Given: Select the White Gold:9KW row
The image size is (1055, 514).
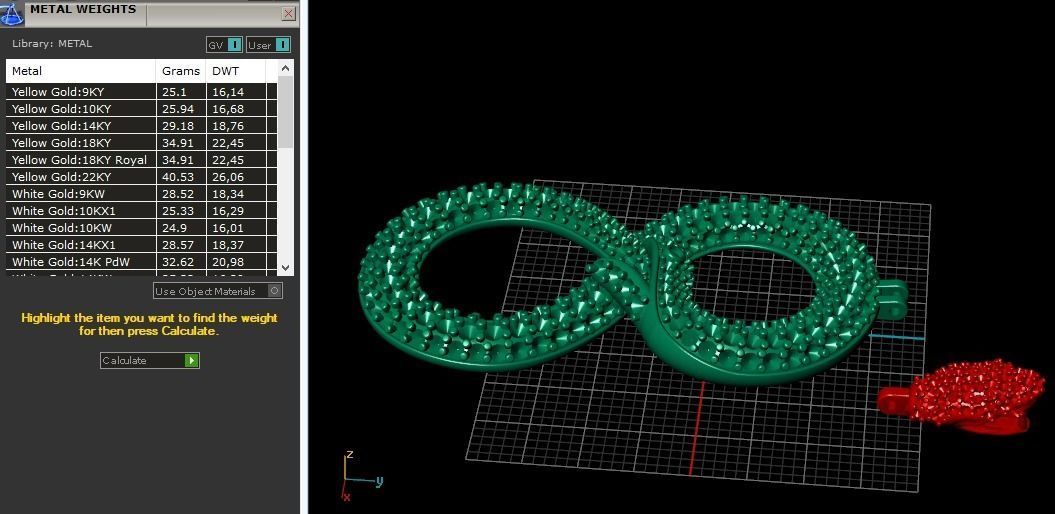Looking at the screenshot, I should click(141, 194).
